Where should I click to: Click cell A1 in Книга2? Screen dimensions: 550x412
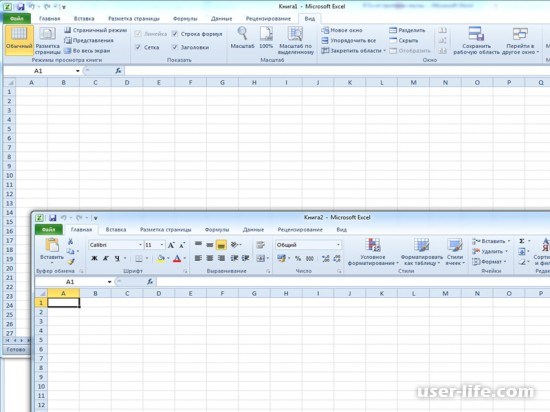63,303
